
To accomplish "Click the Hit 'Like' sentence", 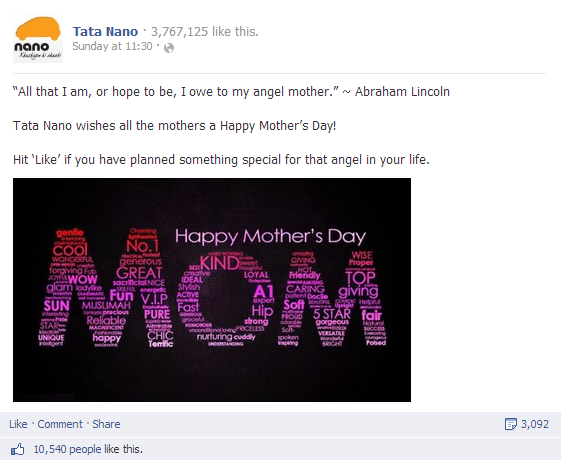I will 221,160.
